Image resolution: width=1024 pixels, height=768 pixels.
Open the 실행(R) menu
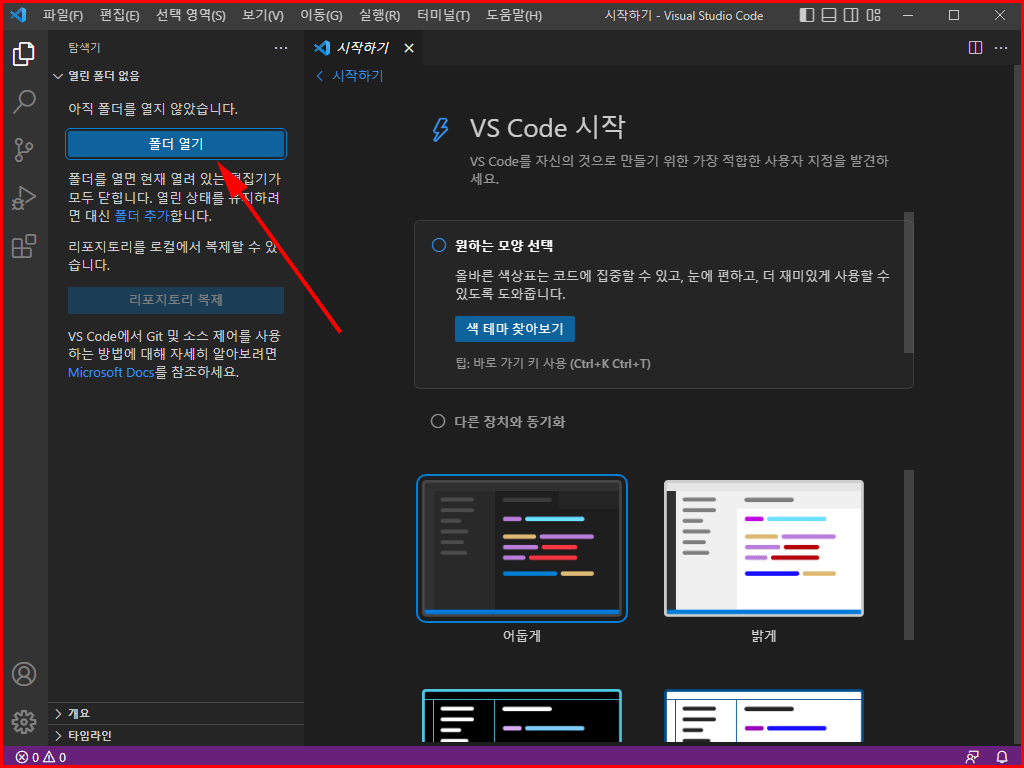coord(379,15)
